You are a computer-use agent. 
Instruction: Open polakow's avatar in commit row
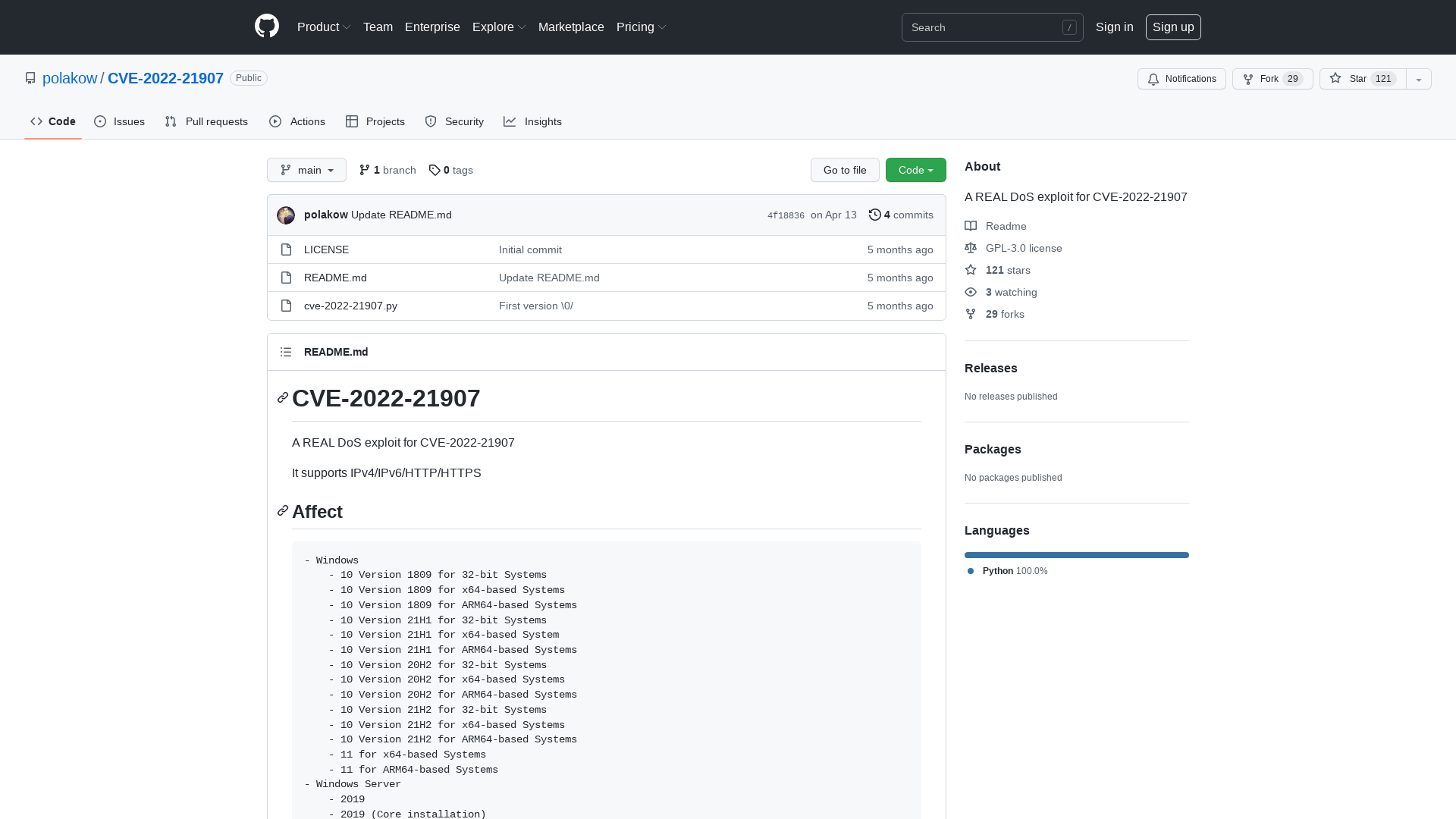tap(286, 215)
